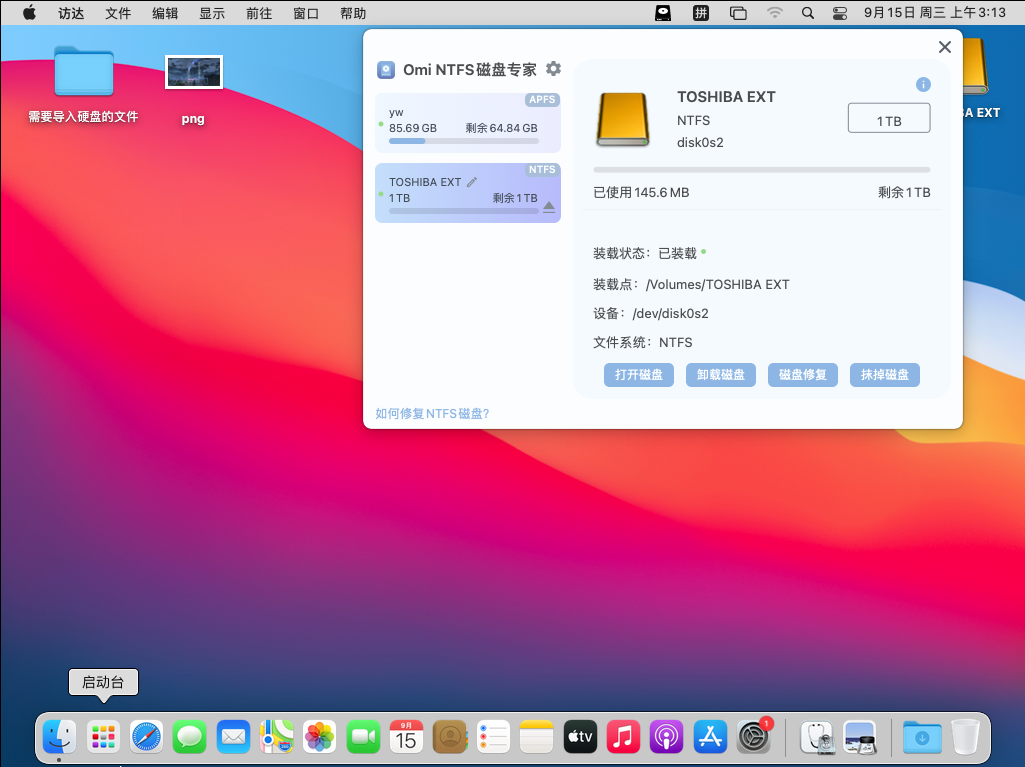Click the yellow TOSHIBA EXT drive image

click(x=622, y=119)
